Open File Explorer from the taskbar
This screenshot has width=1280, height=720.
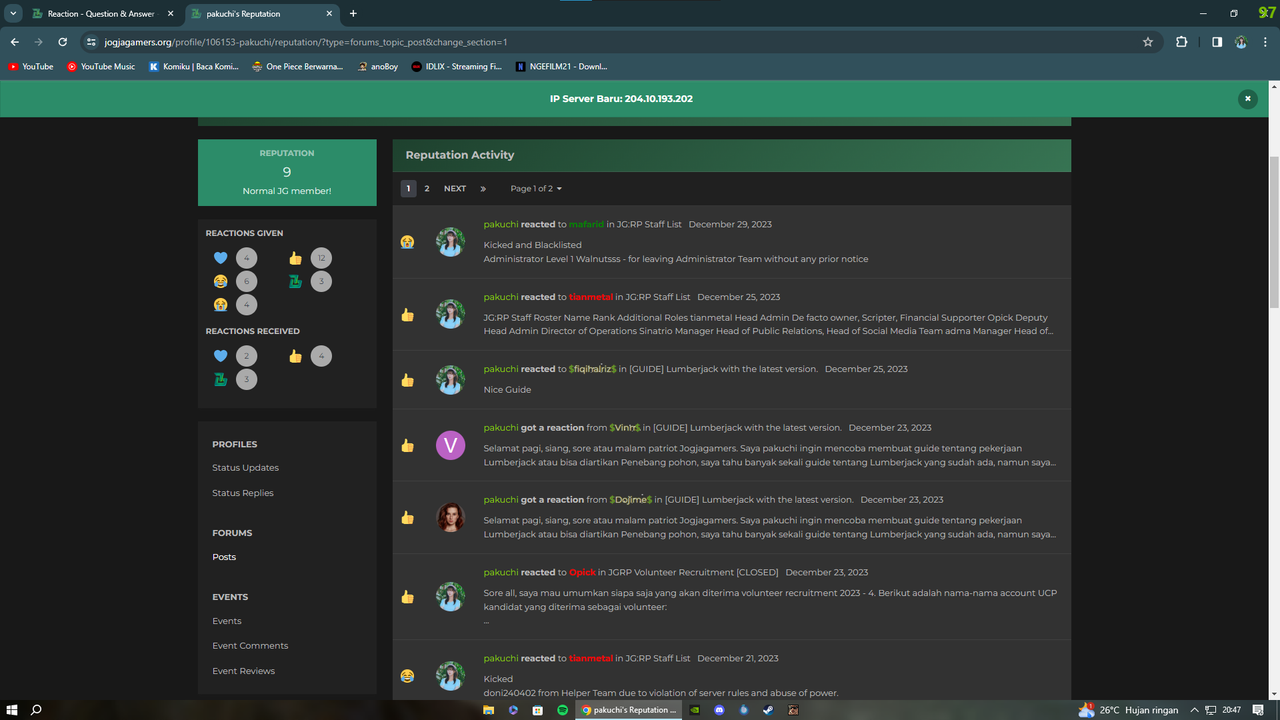click(488, 710)
